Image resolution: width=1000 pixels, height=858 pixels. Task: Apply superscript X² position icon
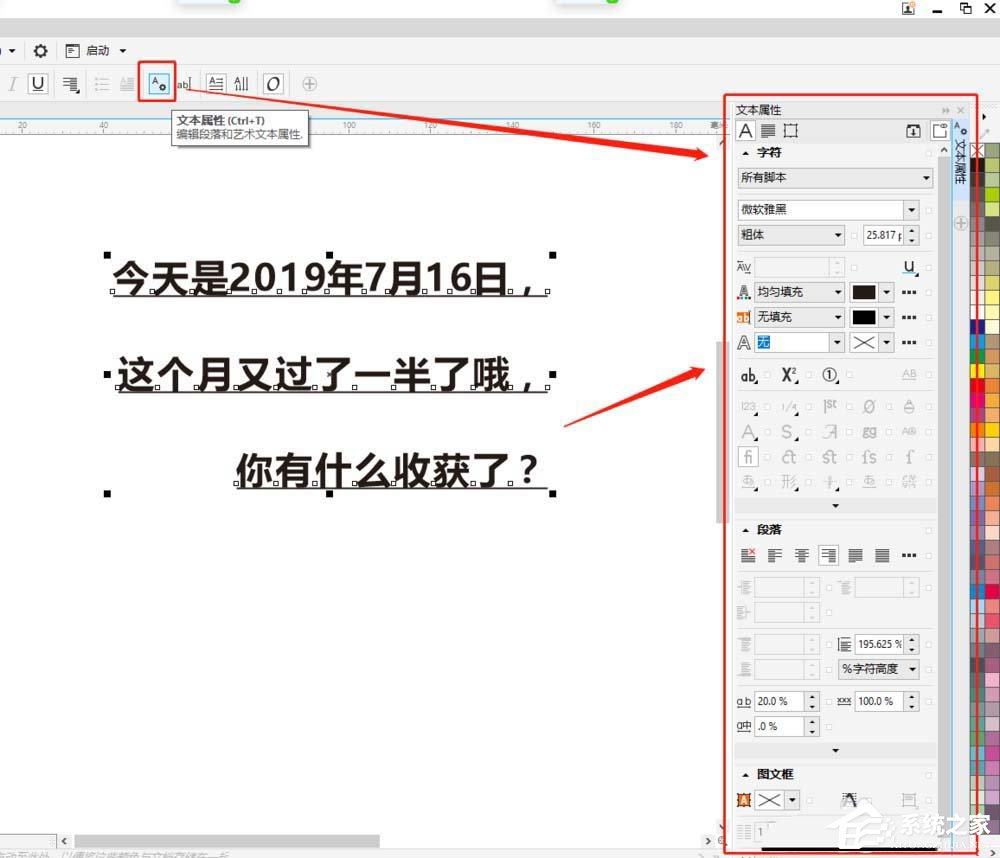point(789,375)
